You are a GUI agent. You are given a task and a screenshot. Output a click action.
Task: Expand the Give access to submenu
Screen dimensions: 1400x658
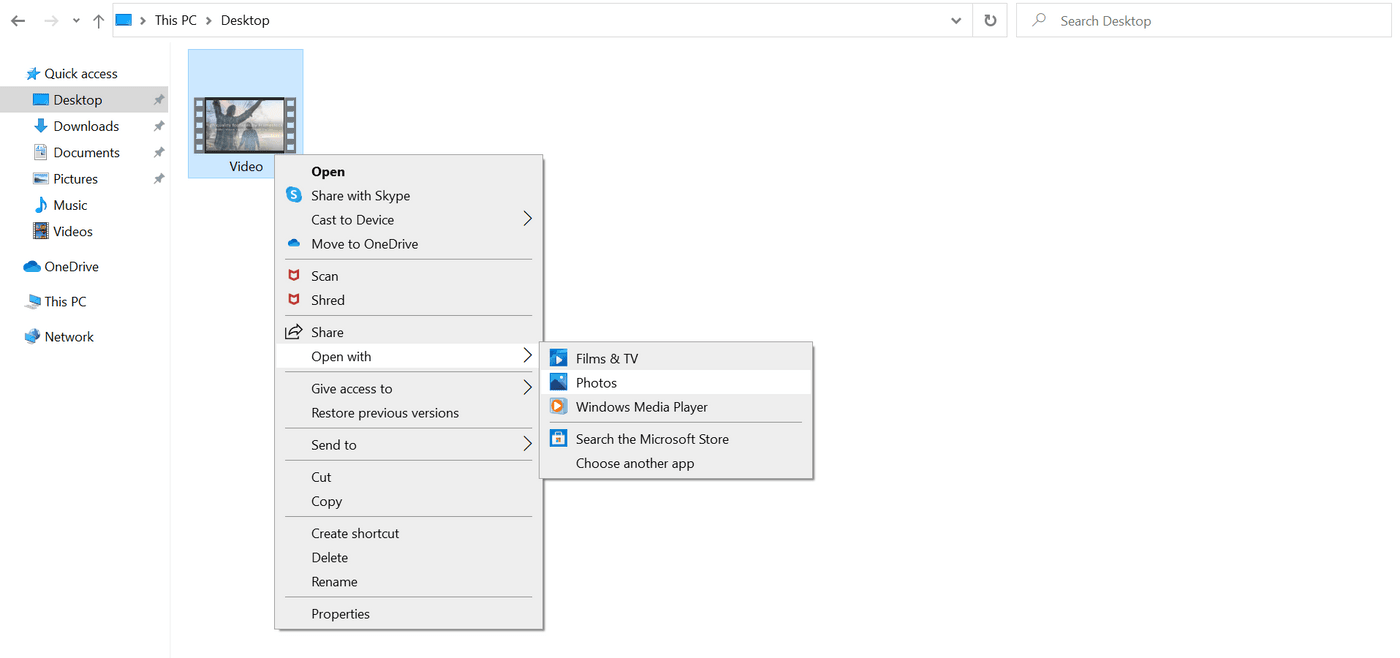coord(527,387)
